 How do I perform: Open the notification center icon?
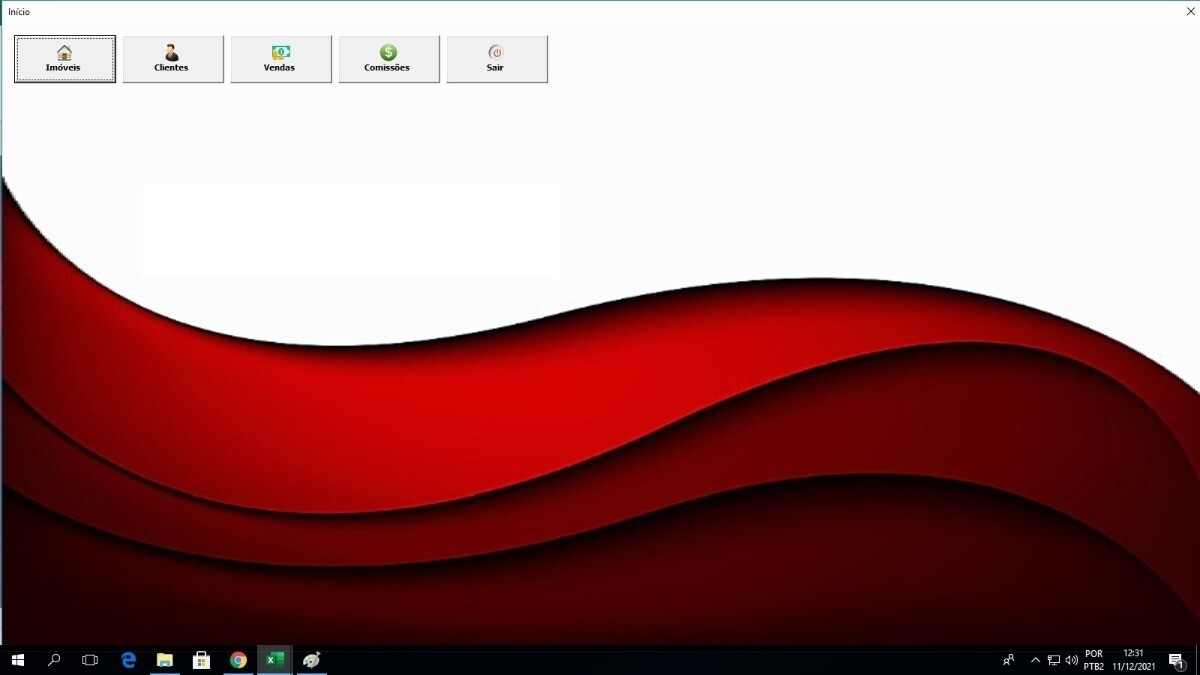[1176, 660]
